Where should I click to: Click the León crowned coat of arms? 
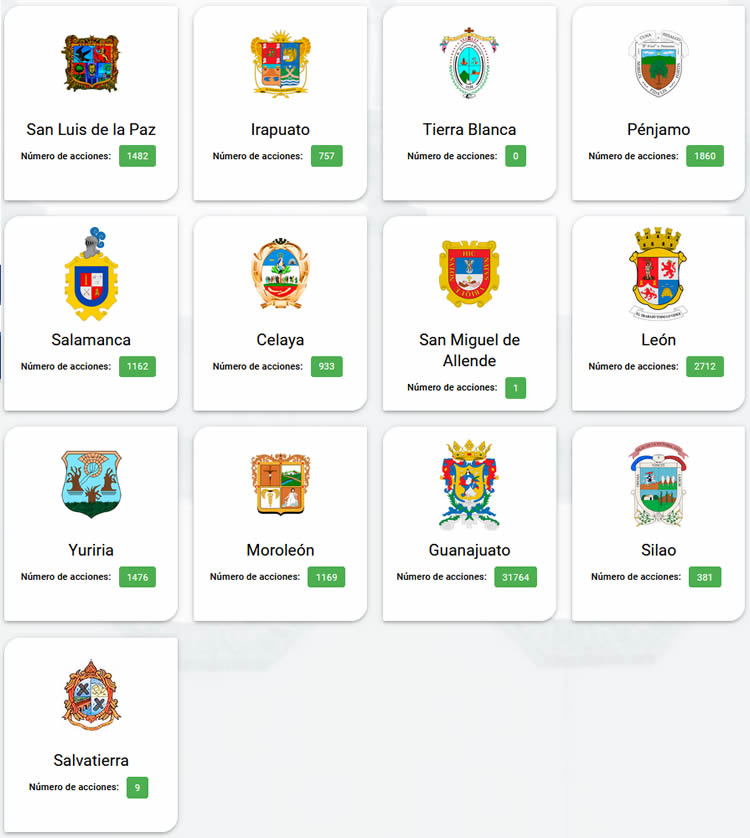coord(658,274)
